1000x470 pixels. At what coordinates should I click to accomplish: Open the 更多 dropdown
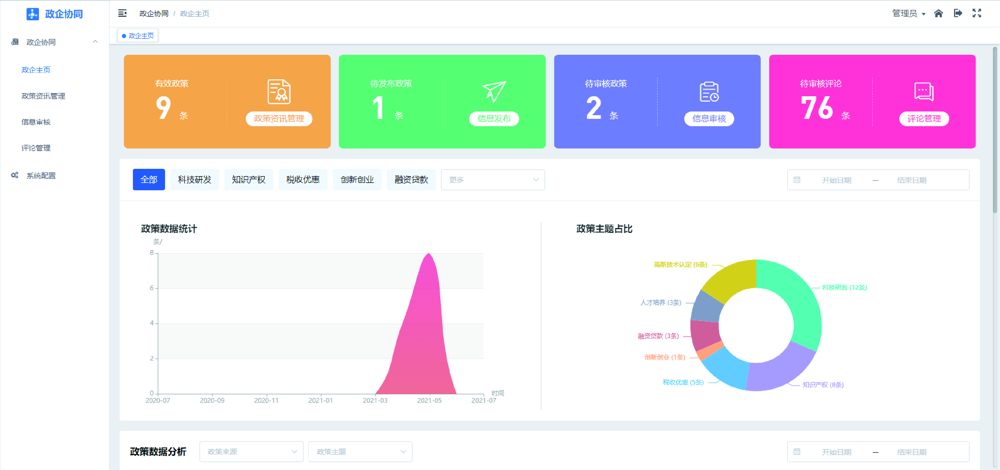coord(492,180)
